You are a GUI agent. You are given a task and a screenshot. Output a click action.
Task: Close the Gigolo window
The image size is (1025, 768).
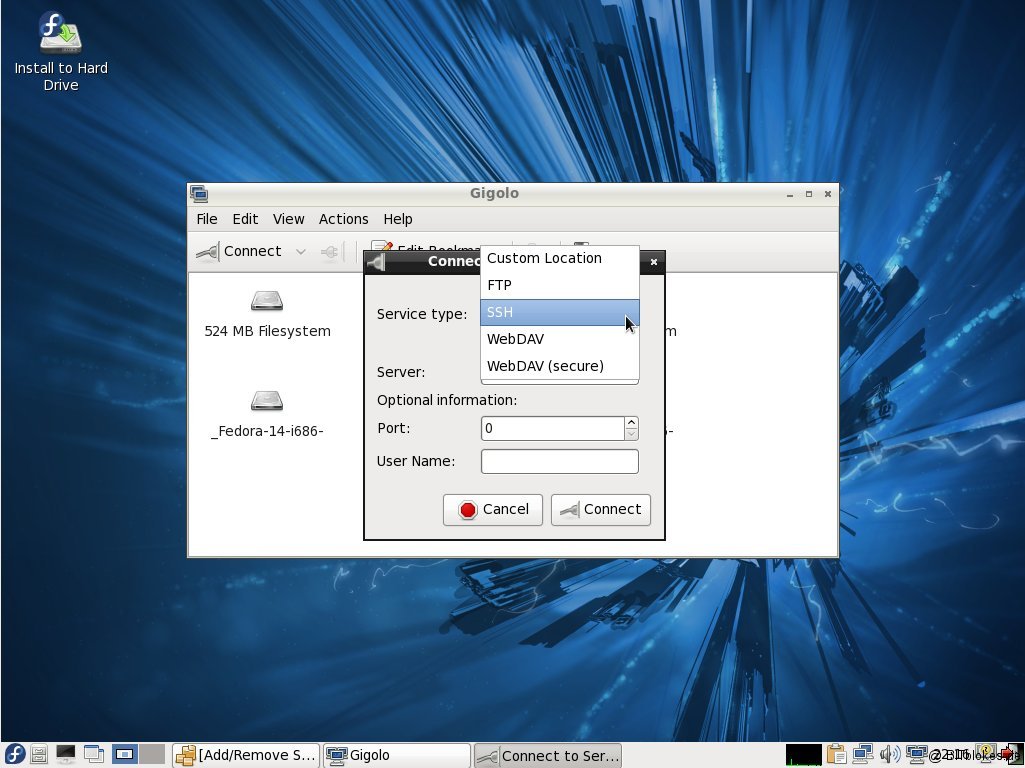pyautogui.click(x=828, y=194)
